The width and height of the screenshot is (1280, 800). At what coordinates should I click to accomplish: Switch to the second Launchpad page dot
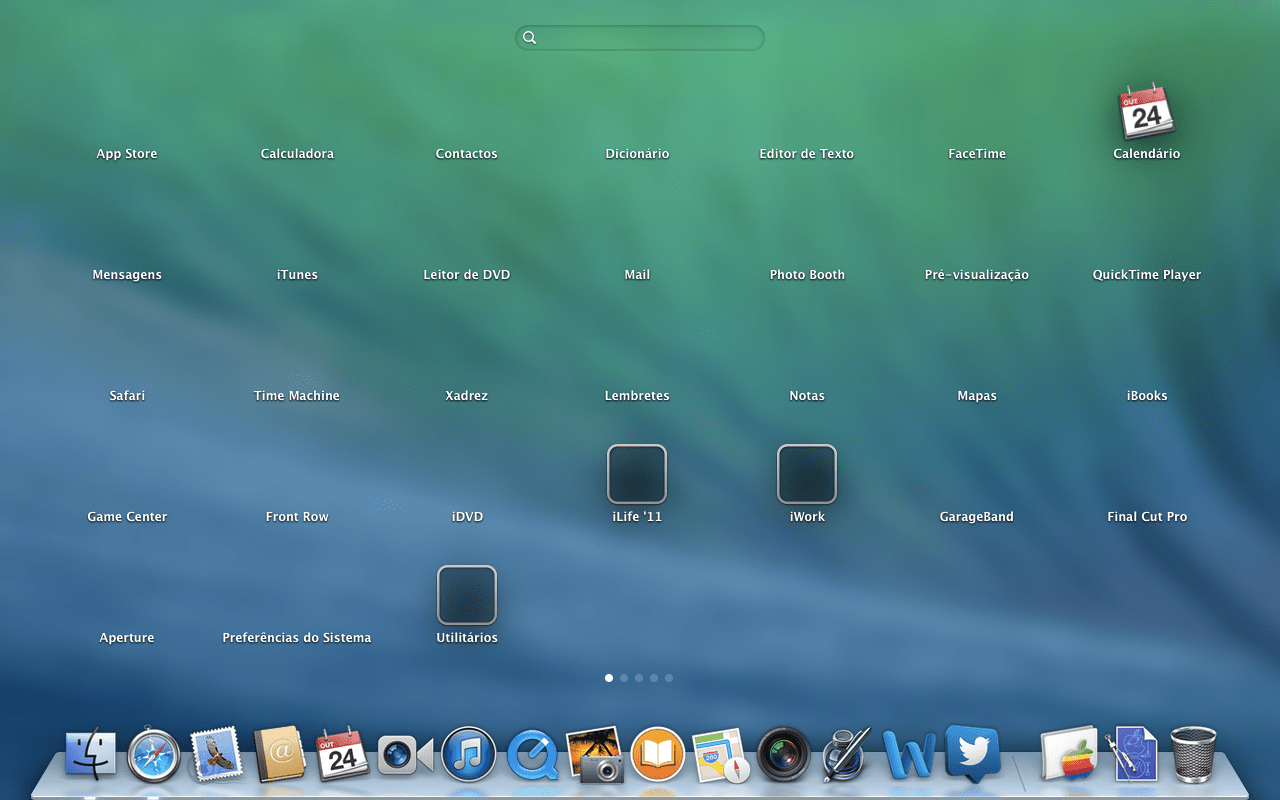[x=624, y=677]
